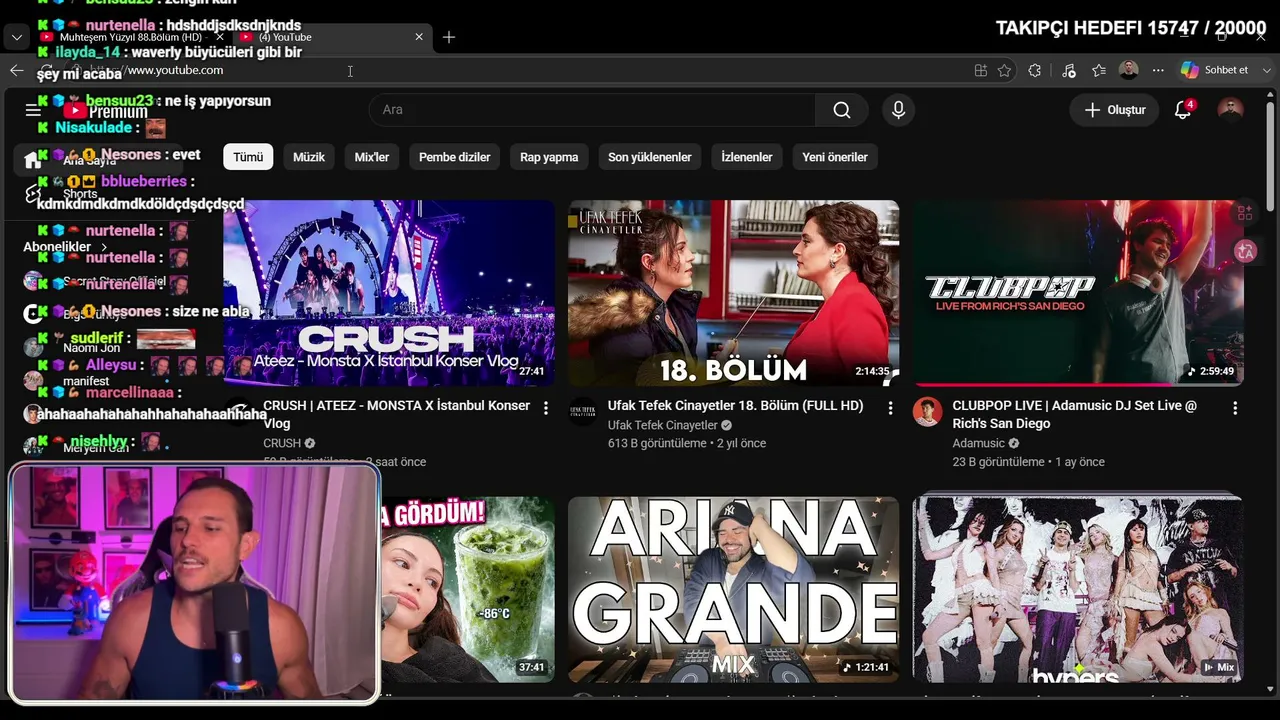Click the Adamusic channel avatar

927,412
